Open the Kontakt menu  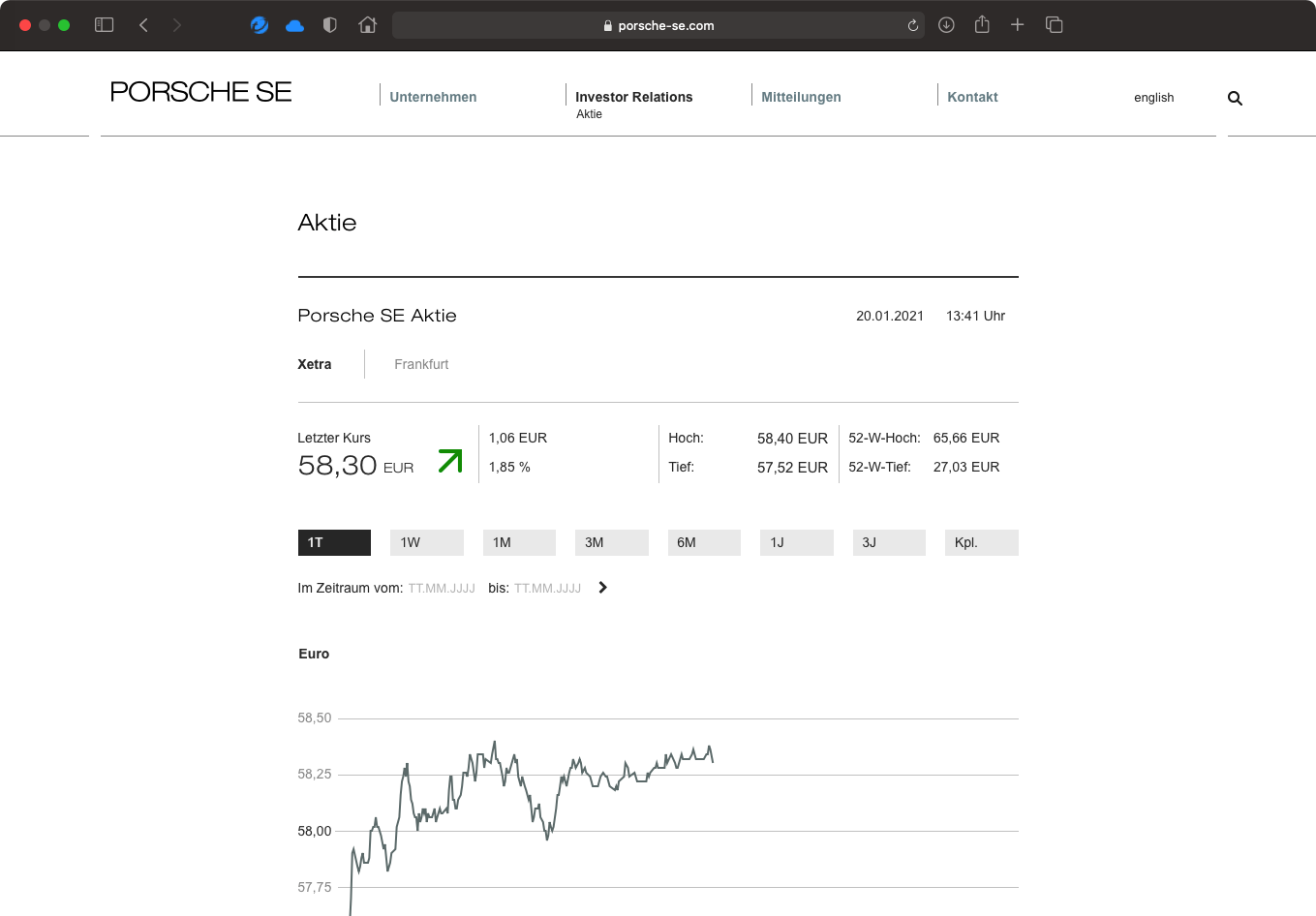click(x=972, y=97)
